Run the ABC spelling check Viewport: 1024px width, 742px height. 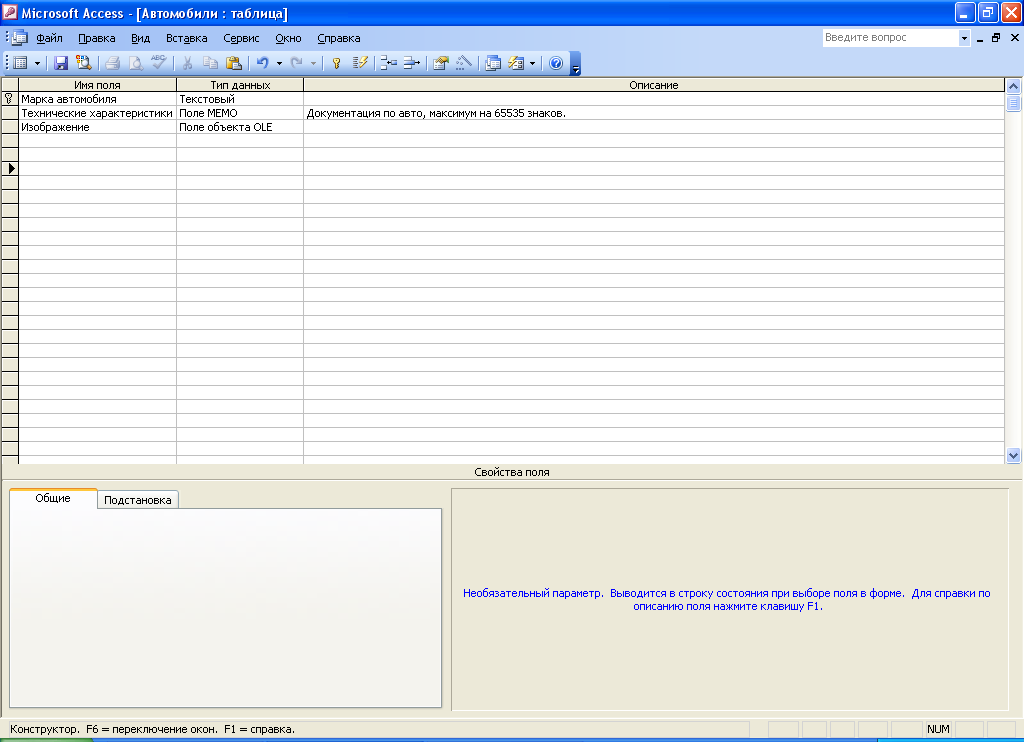pos(159,63)
